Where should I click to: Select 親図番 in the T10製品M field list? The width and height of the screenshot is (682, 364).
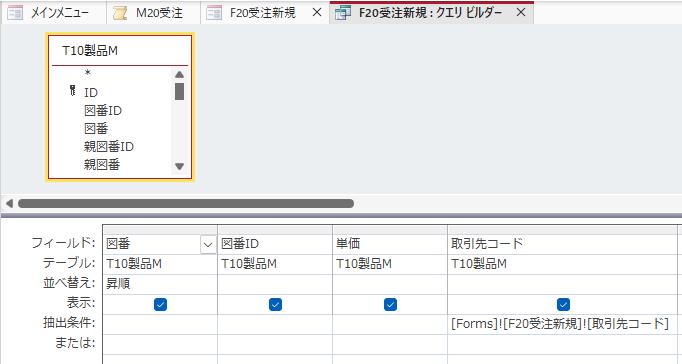(102, 165)
